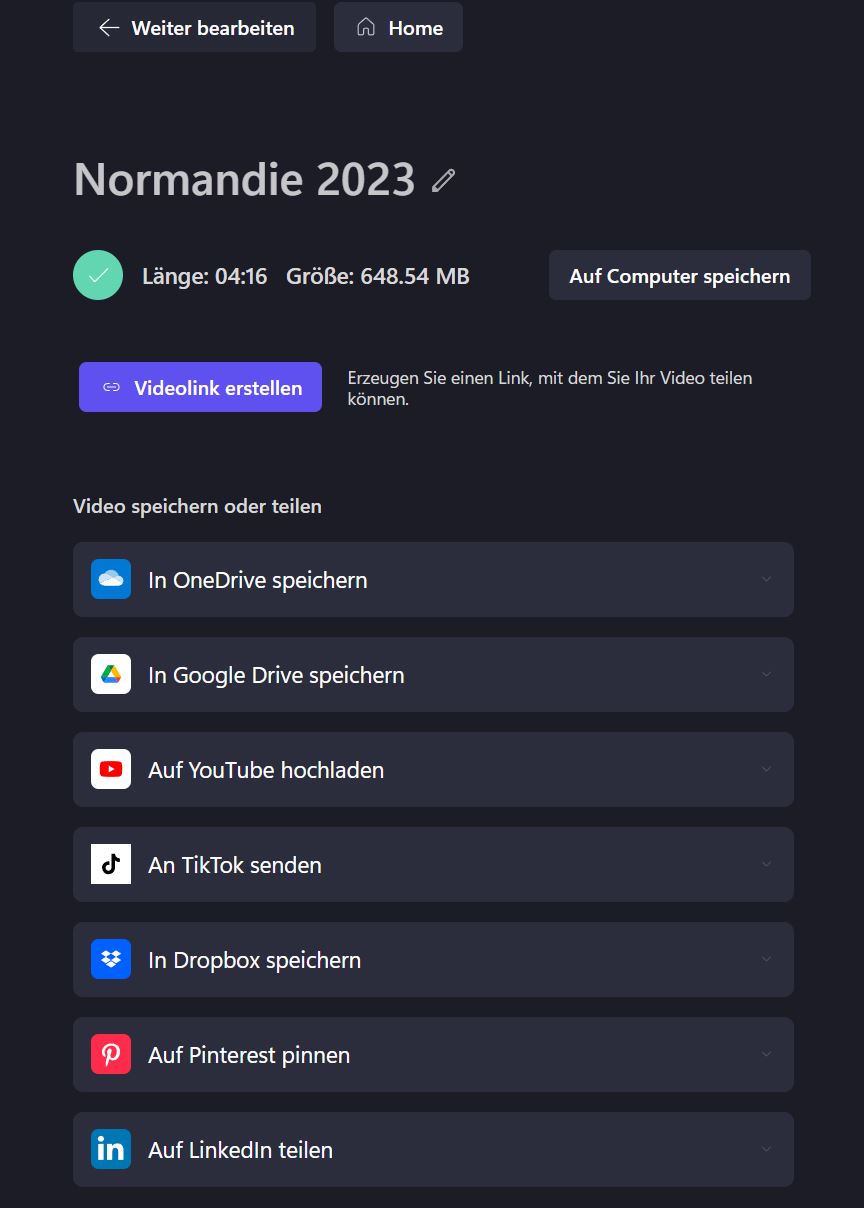The image size is (864, 1208).
Task: Click the pencil icon beside Normandie 2023
Action: pos(443,181)
